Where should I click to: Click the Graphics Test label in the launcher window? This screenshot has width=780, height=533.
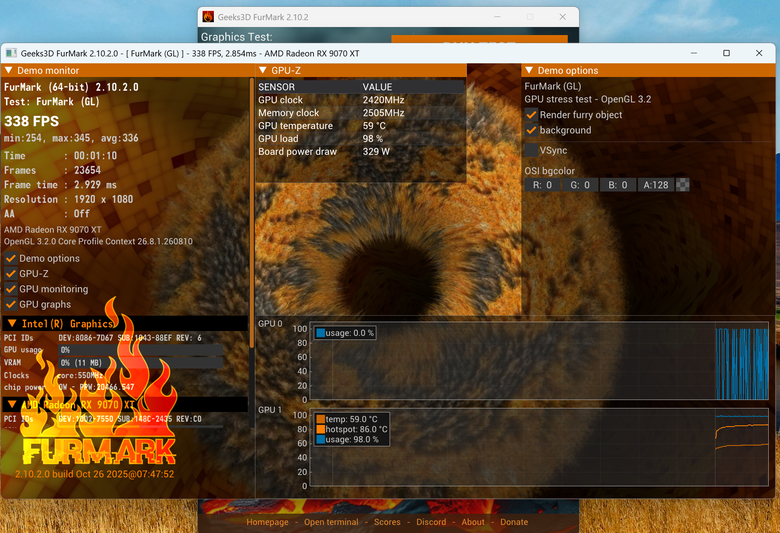pyautogui.click(x=236, y=37)
